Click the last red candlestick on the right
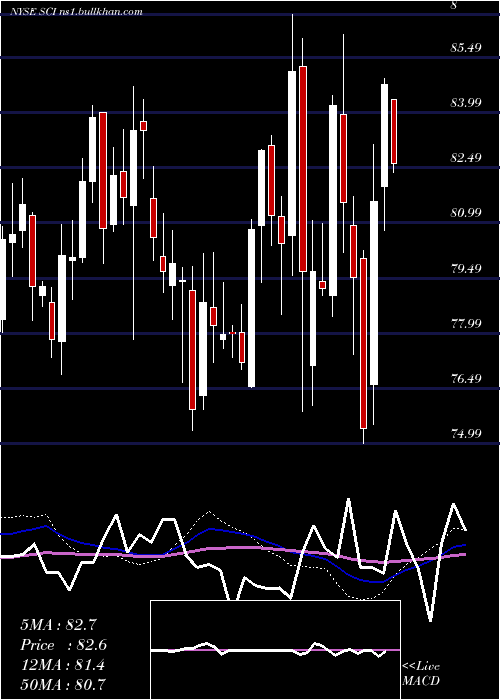 tap(394, 132)
